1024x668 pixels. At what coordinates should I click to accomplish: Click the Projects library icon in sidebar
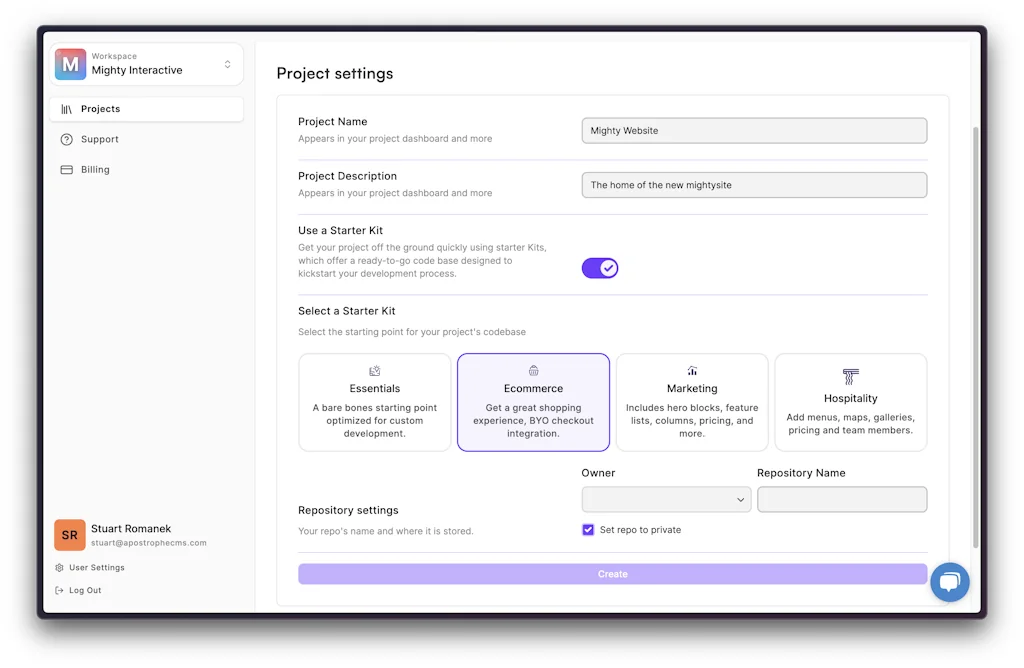pyautogui.click(x=67, y=109)
